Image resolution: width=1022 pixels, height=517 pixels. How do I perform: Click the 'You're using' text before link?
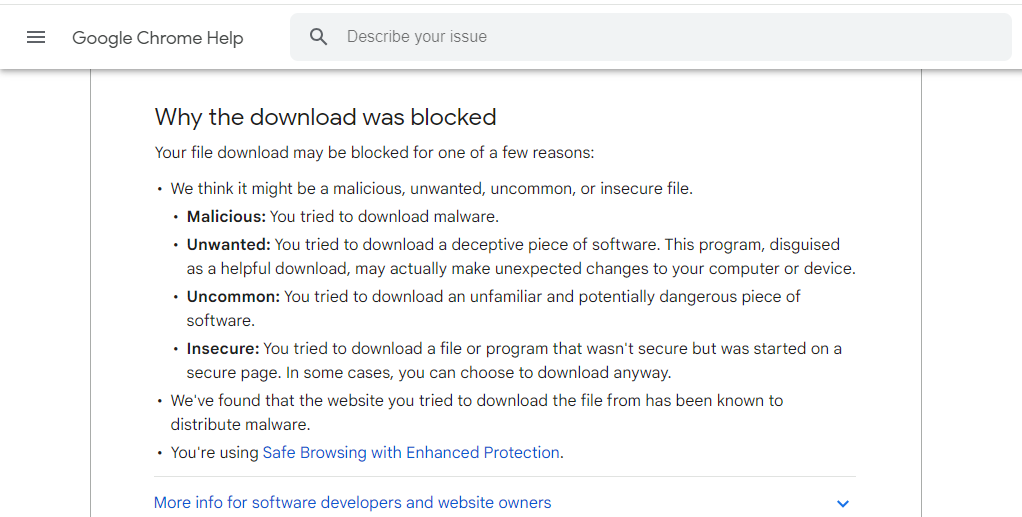point(214,452)
